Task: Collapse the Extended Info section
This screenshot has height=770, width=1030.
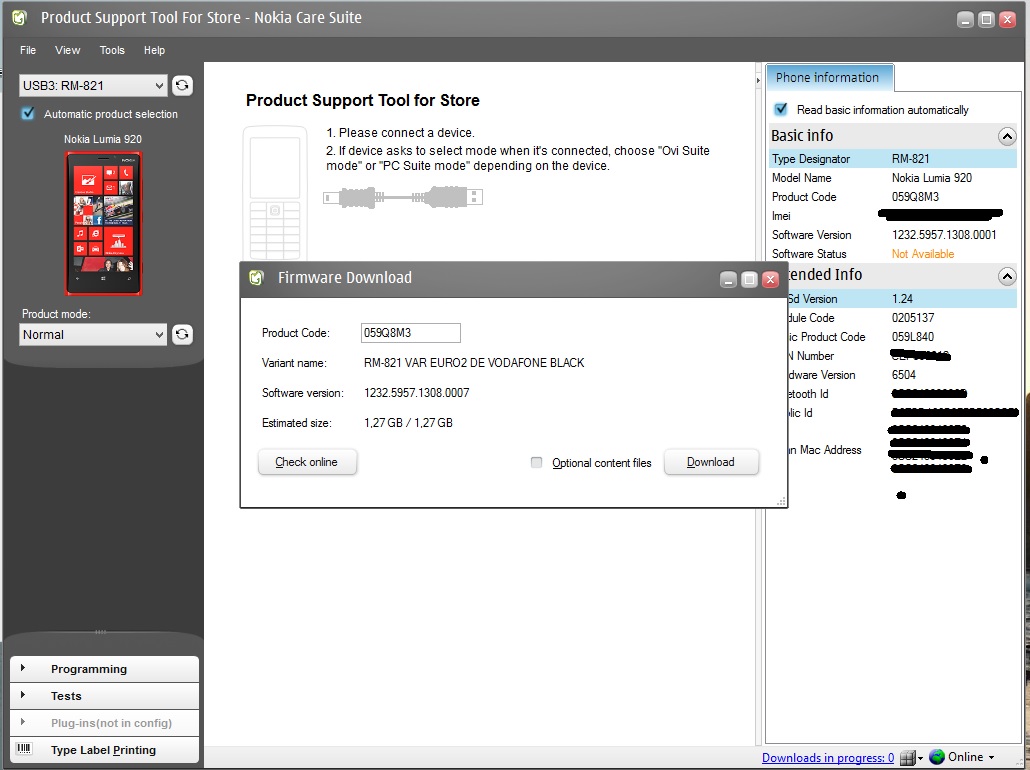Action: pyautogui.click(x=1007, y=276)
